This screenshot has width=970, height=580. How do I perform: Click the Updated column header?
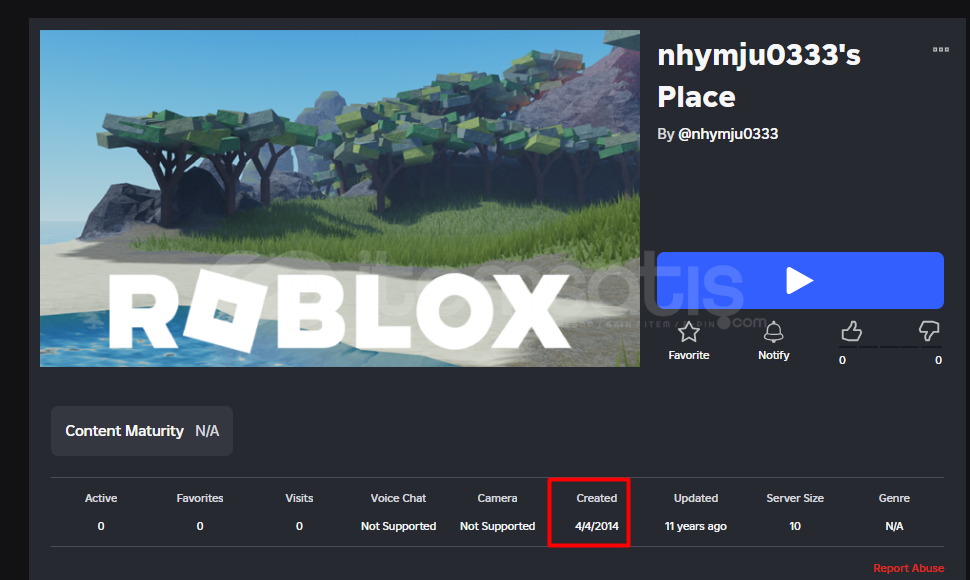click(x=695, y=498)
